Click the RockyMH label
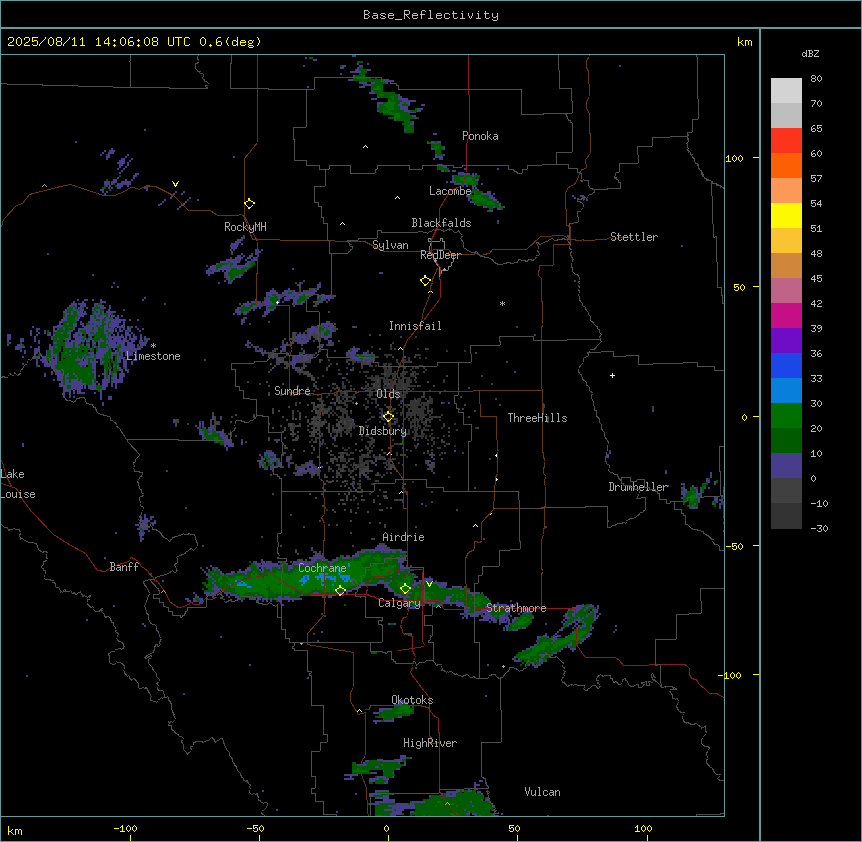Screen dimensions: 862x842 click(245, 227)
